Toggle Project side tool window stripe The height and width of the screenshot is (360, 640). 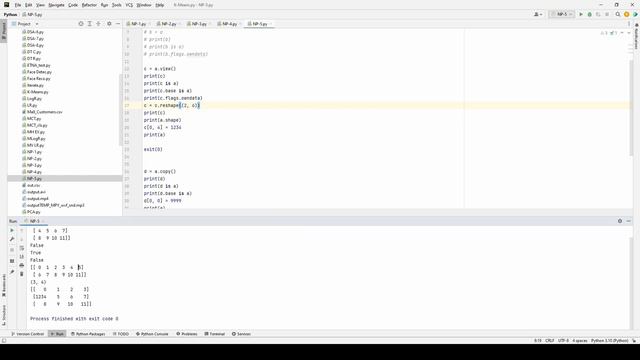click(4, 31)
